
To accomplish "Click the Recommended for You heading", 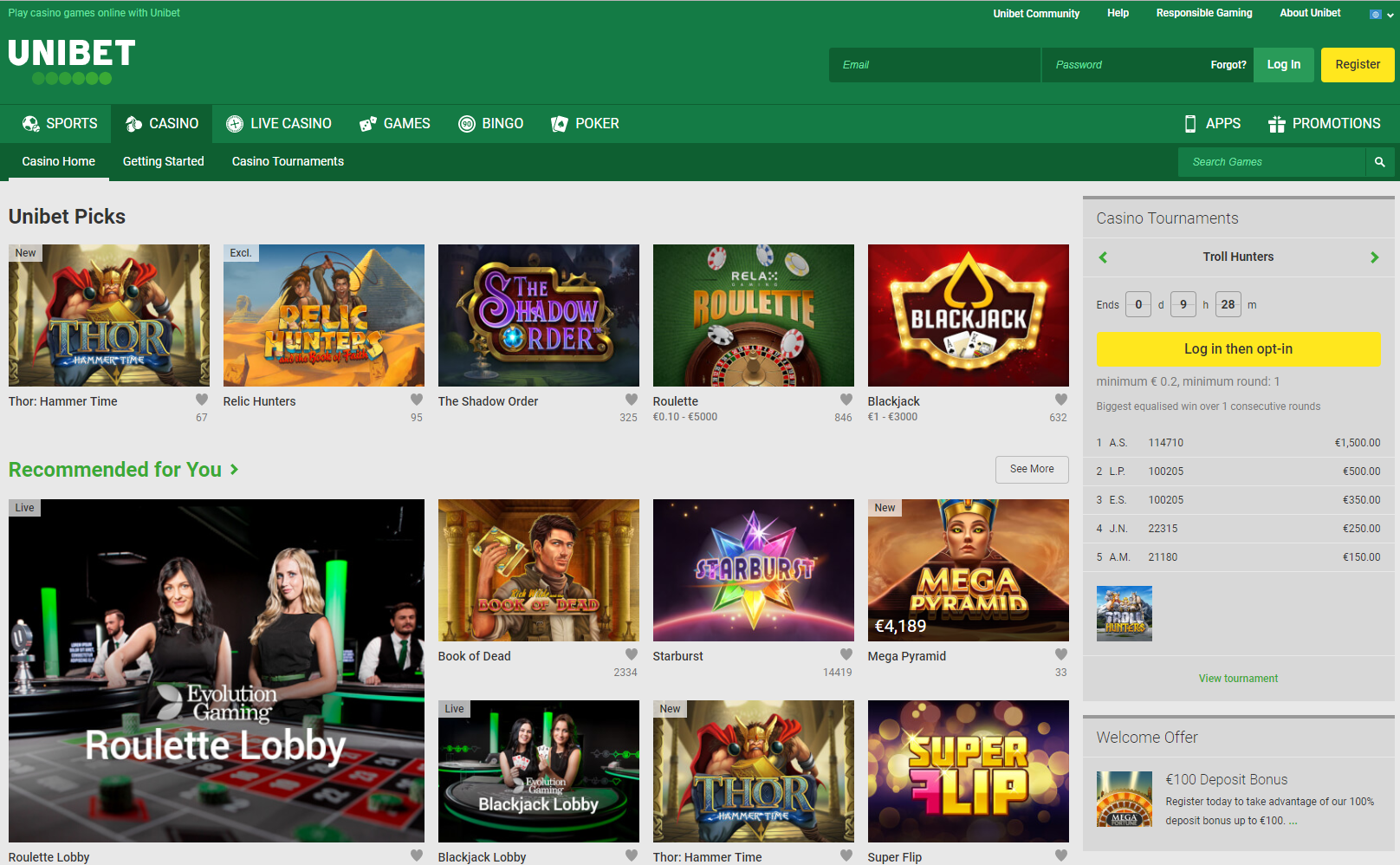I will pyautogui.click(x=115, y=470).
